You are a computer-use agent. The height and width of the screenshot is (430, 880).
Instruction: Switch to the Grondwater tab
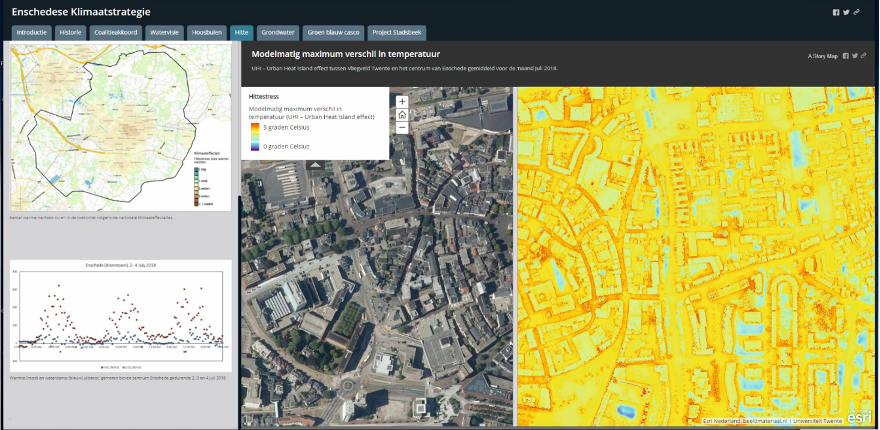click(276, 32)
